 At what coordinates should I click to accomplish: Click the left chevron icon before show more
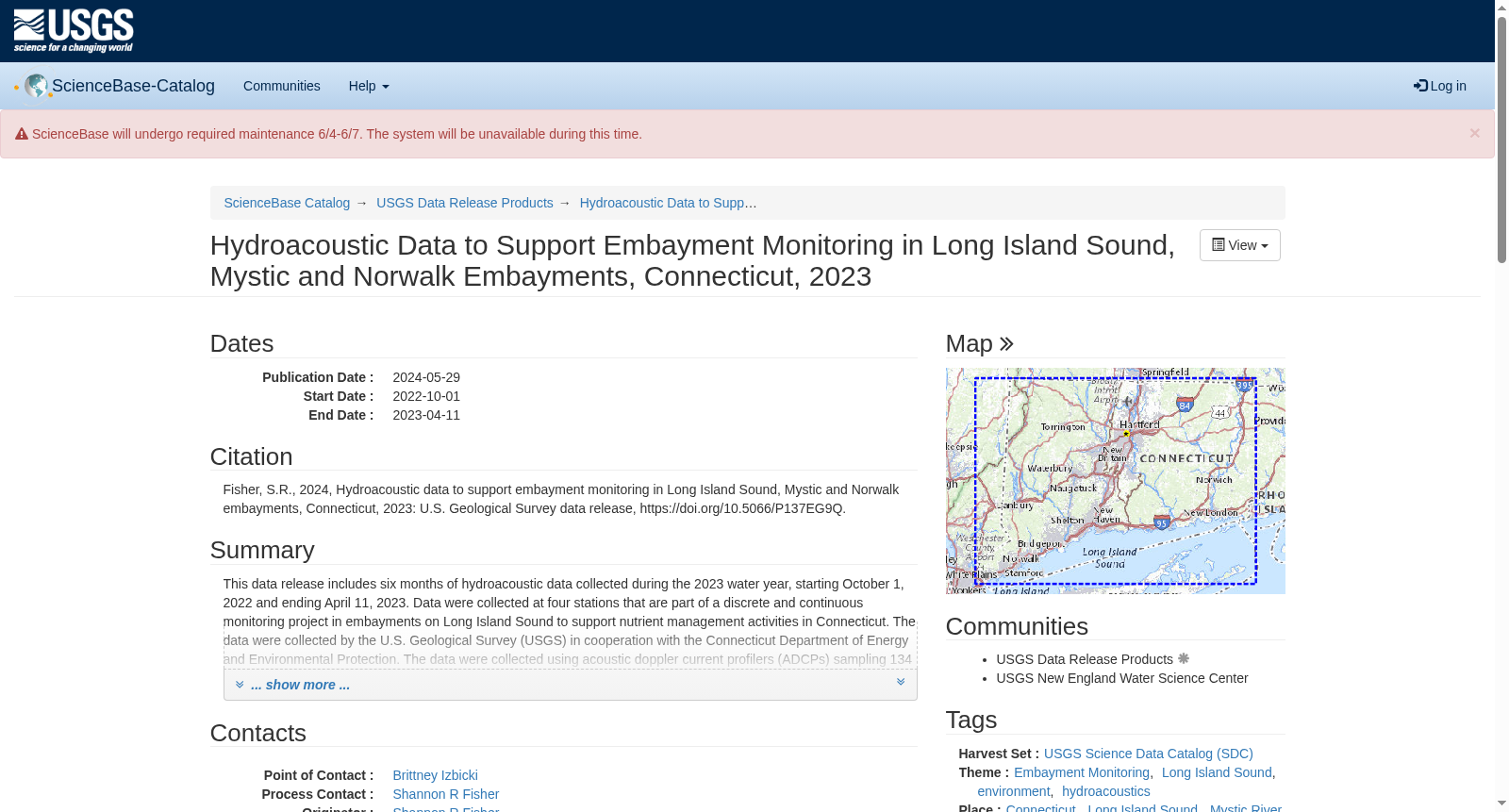tap(240, 685)
